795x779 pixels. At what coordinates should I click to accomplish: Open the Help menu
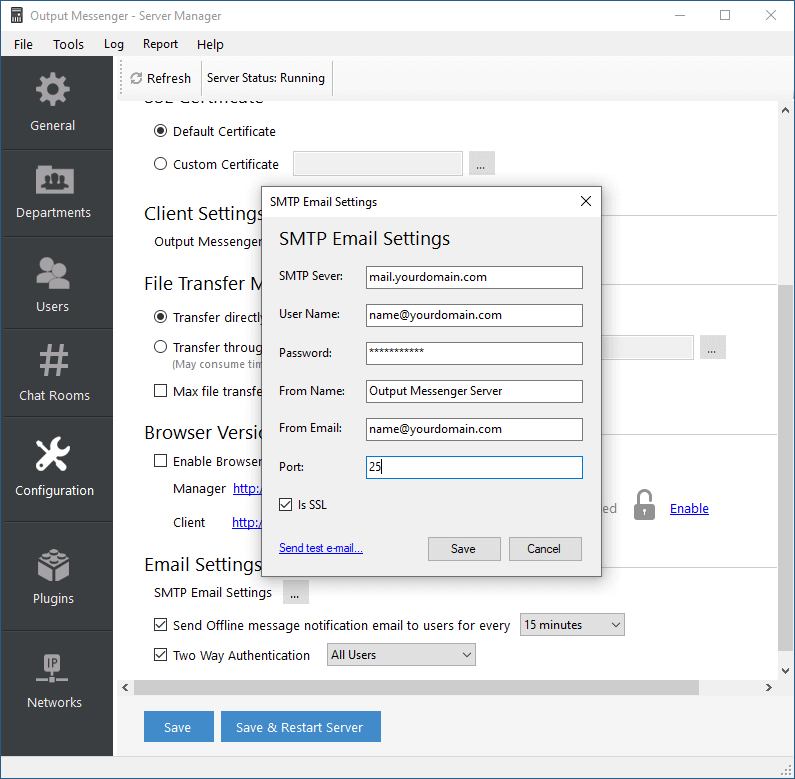click(x=210, y=45)
